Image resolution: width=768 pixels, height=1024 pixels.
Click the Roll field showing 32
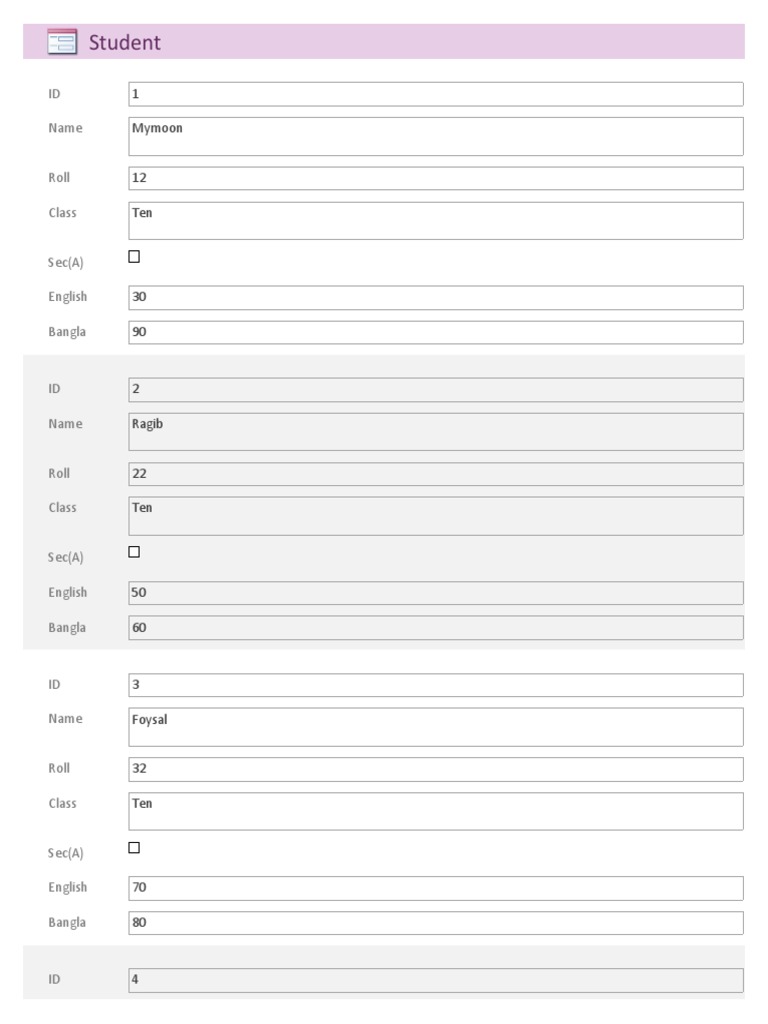pyautogui.click(x=436, y=769)
